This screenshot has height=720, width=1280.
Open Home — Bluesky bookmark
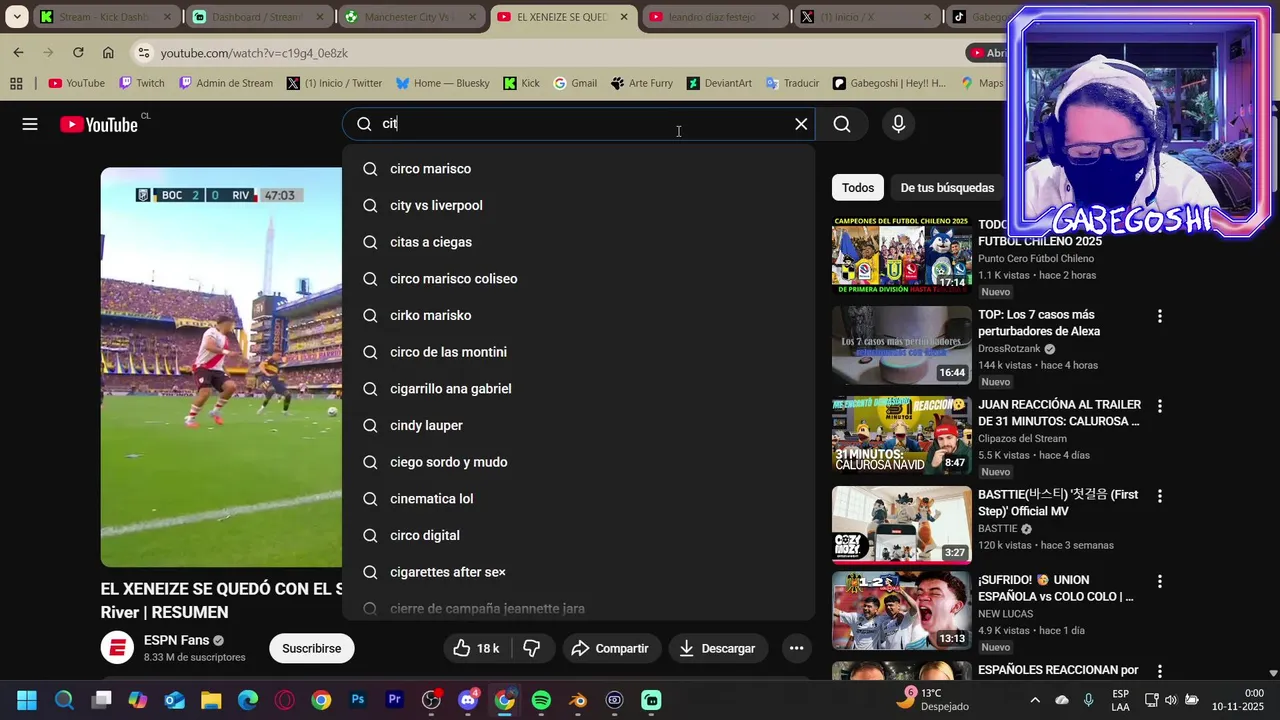click(442, 83)
